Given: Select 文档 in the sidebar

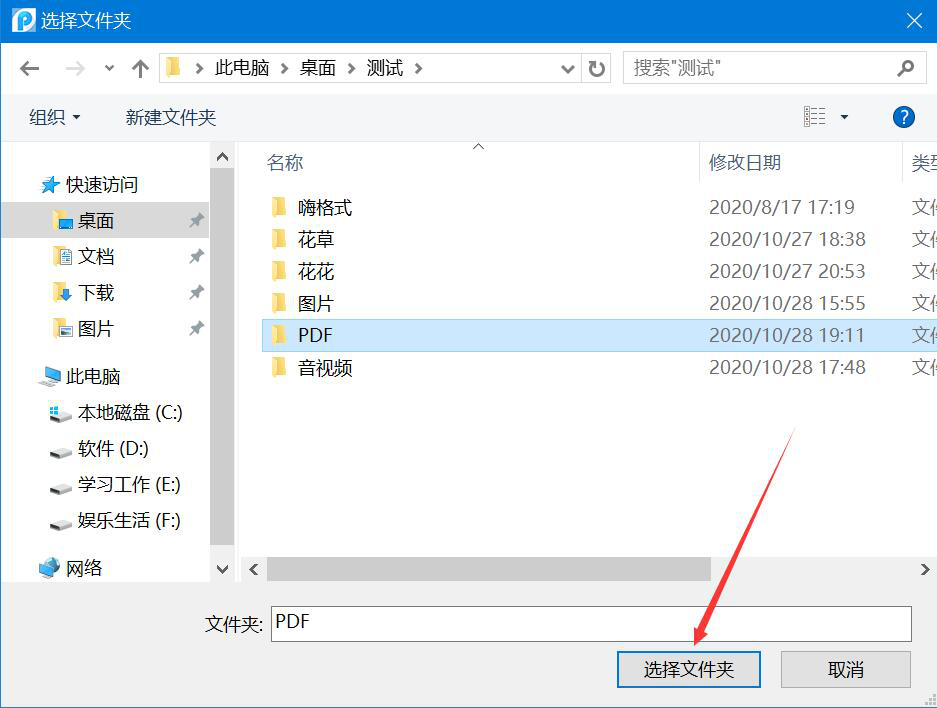Looking at the screenshot, I should (x=96, y=256).
